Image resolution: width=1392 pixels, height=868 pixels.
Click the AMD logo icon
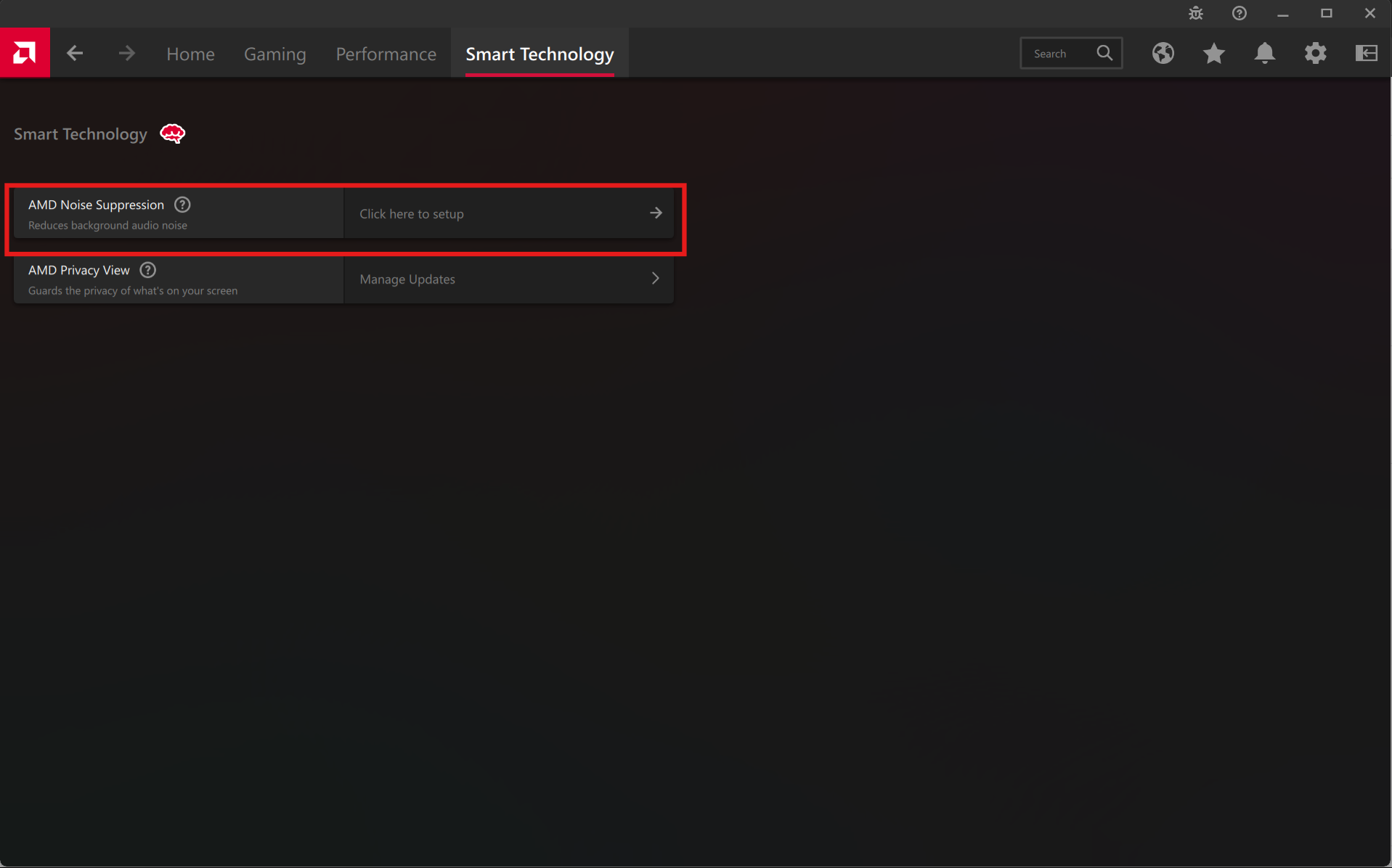click(x=25, y=52)
